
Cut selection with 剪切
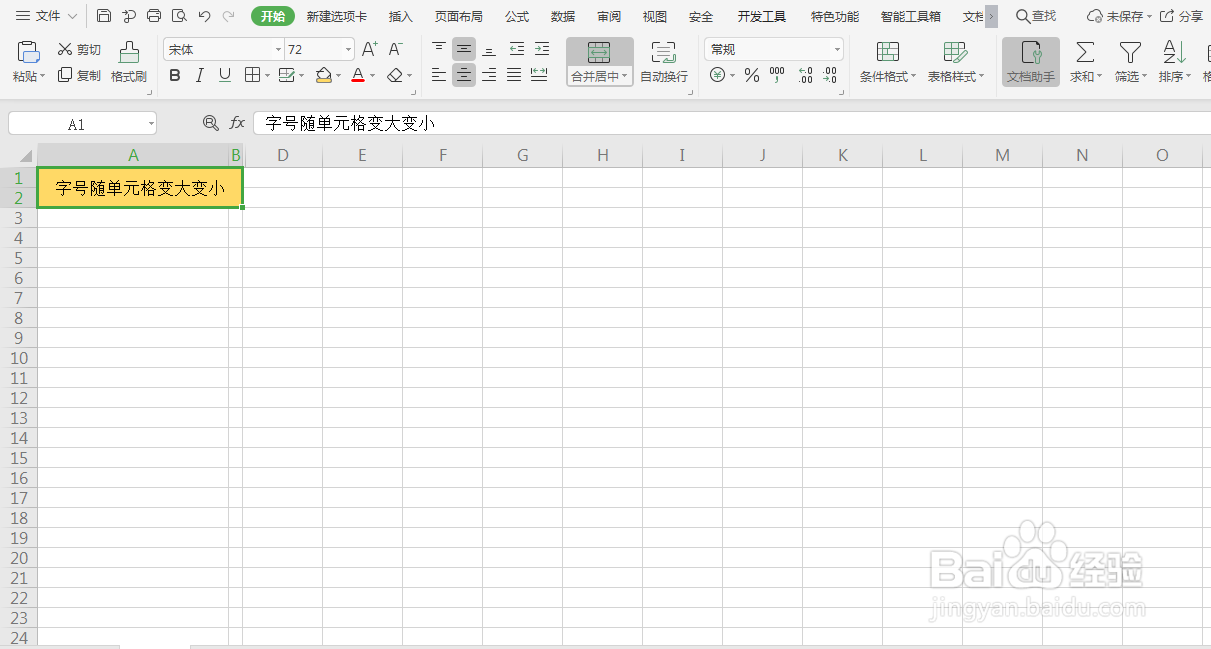pyautogui.click(x=80, y=50)
